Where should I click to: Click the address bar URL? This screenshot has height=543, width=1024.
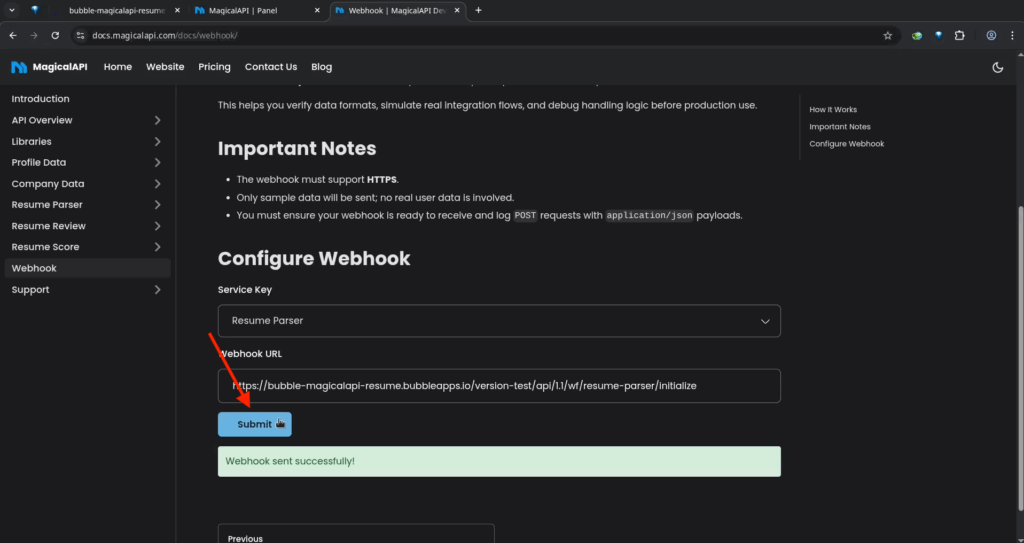point(165,35)
